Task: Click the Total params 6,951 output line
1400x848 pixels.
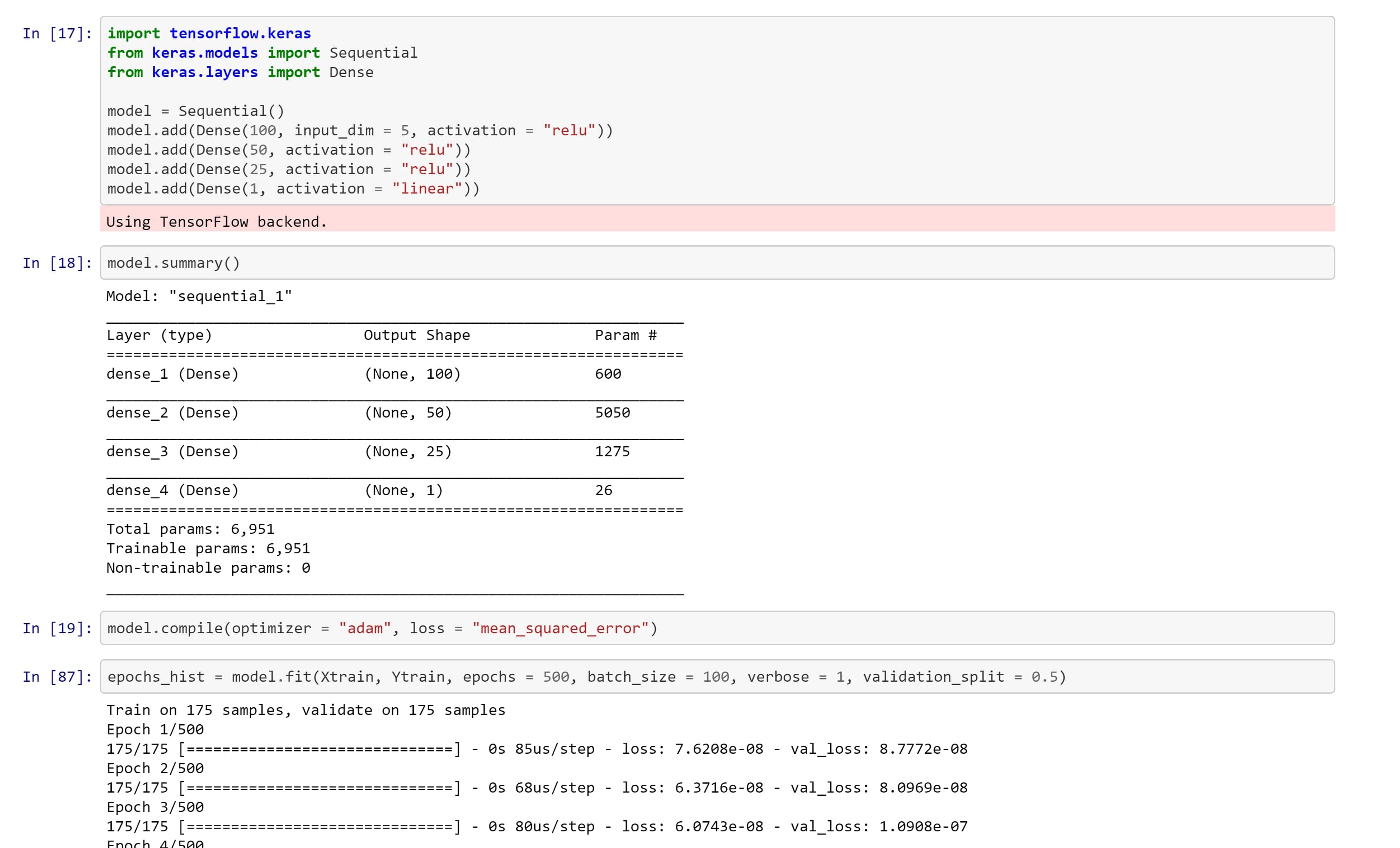Action: tap(190, 529)
